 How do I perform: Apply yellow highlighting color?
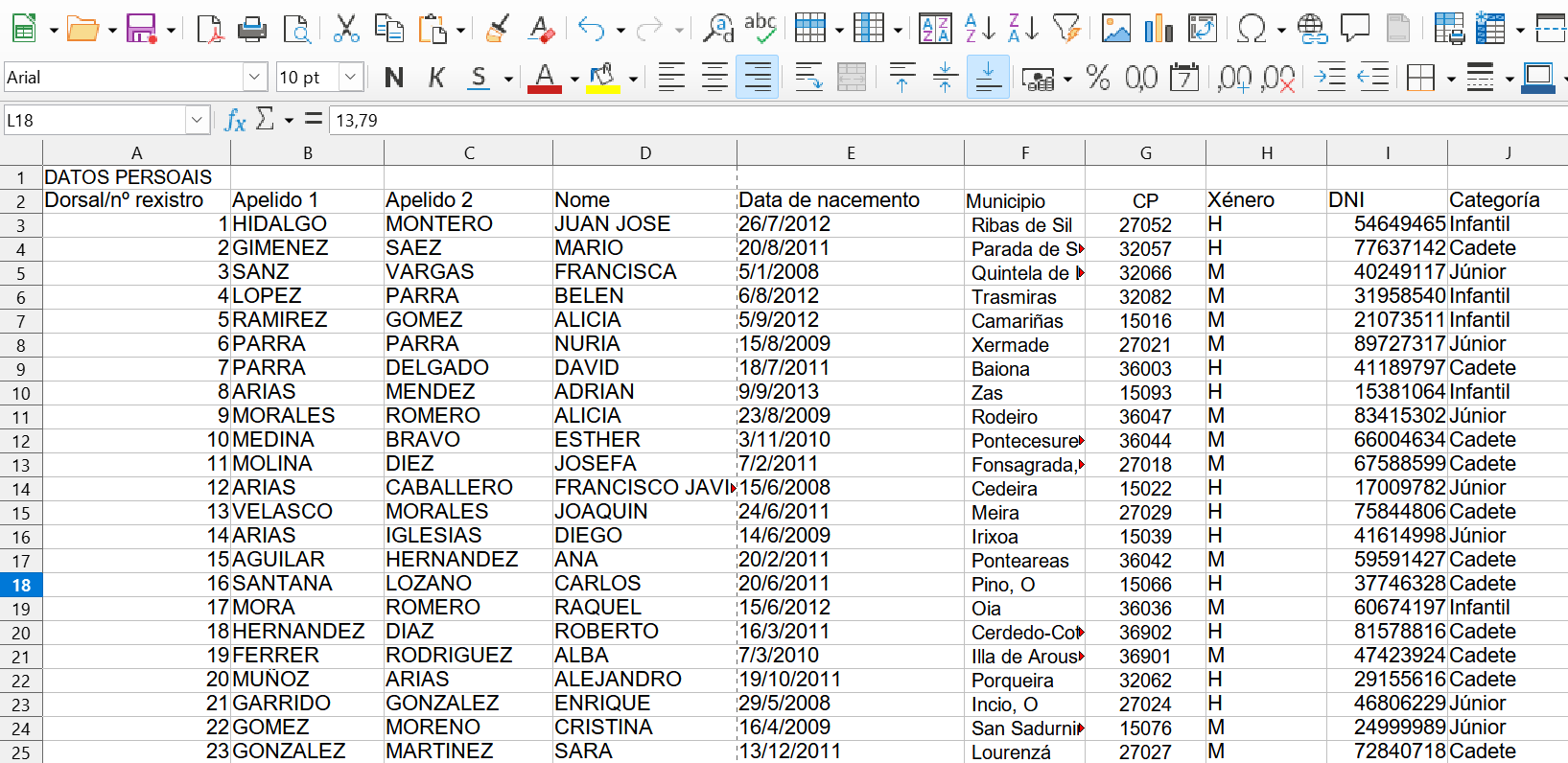603,78
